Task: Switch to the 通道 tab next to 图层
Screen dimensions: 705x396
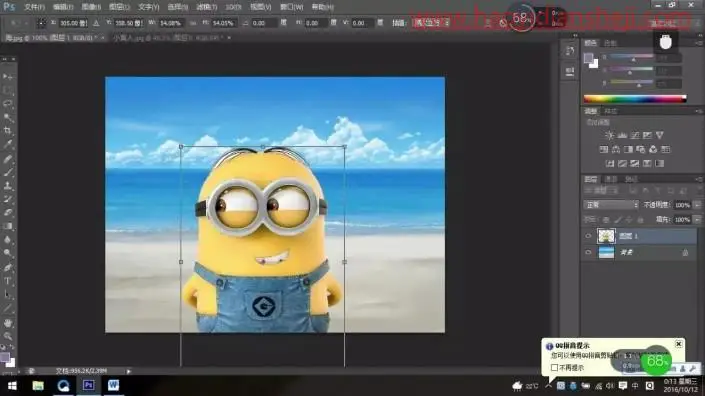Action: 611,179
